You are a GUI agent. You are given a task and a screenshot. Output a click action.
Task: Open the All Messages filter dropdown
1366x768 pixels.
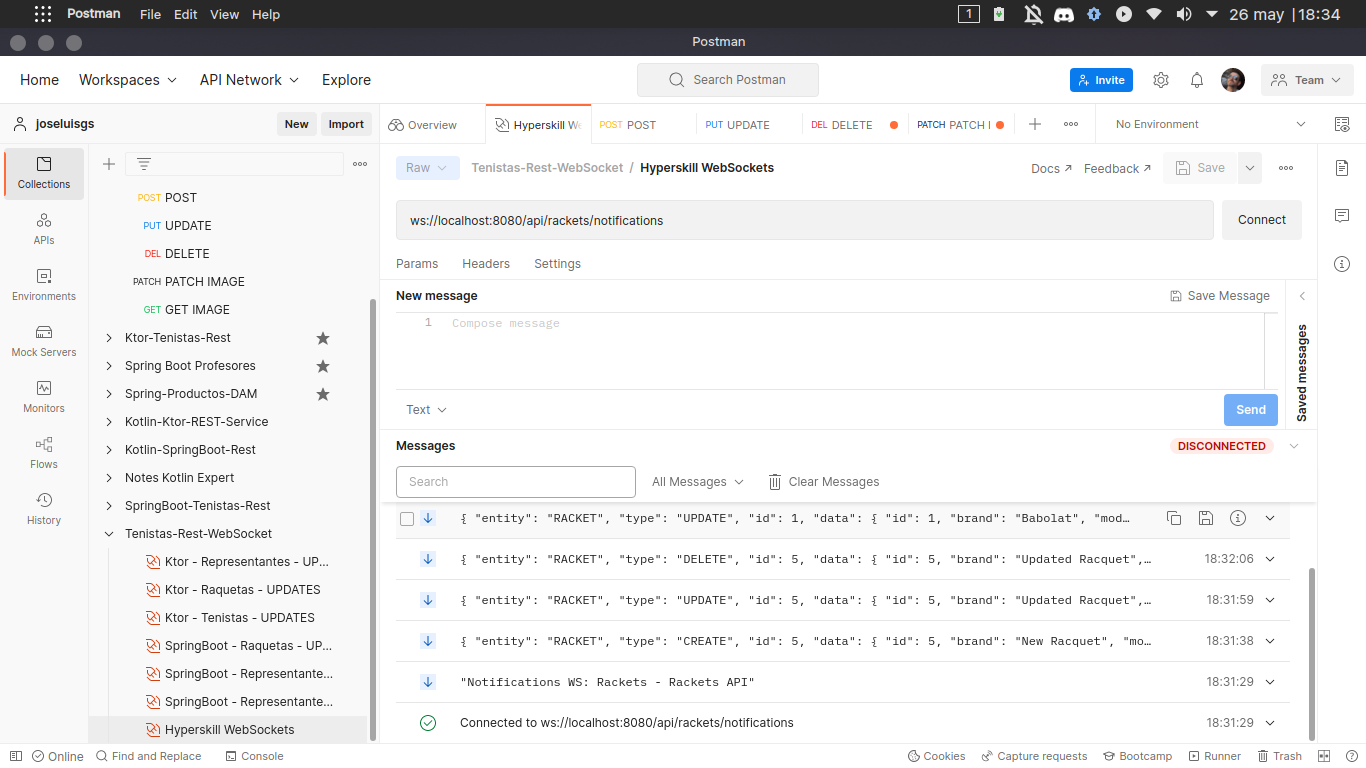tap(698, 482)
